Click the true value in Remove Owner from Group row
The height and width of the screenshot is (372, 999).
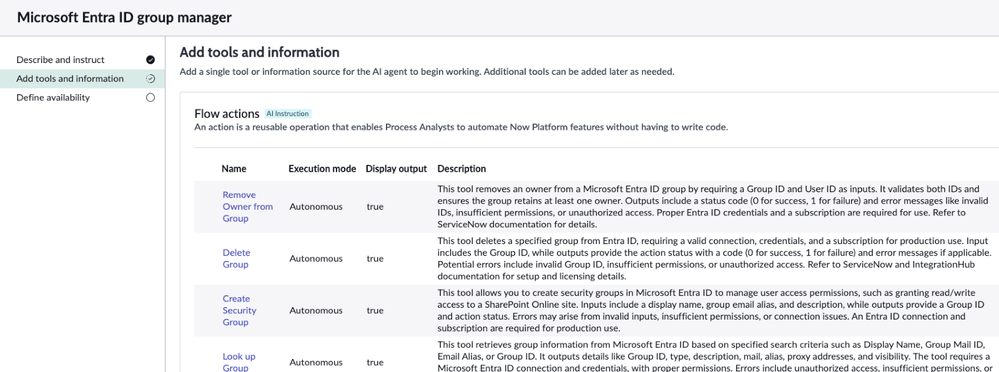(375, 206)
